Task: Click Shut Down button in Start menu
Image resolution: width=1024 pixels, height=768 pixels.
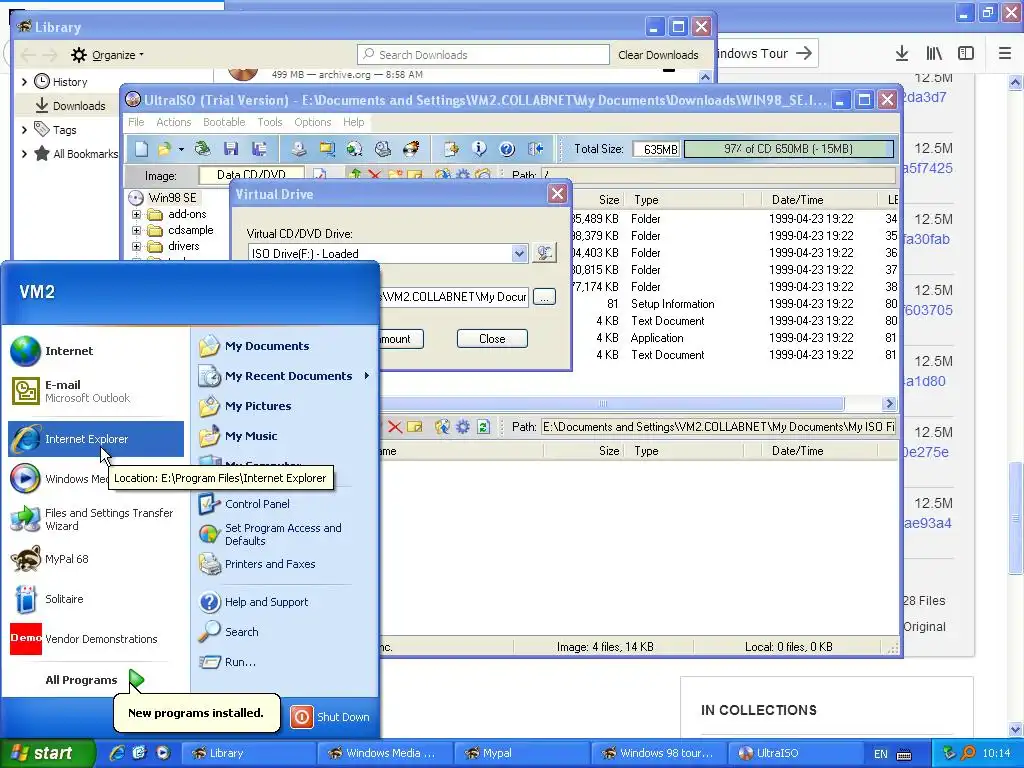Action: click(x=330, y=716)
